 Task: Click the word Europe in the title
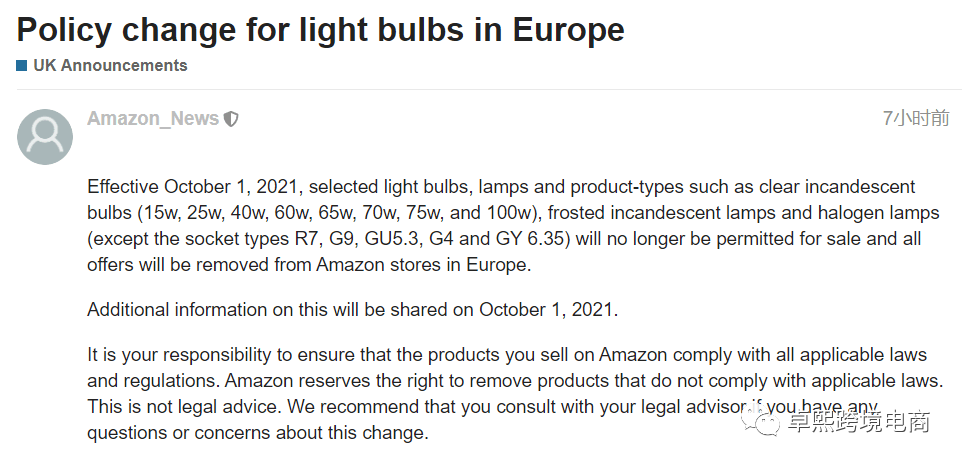568,30
